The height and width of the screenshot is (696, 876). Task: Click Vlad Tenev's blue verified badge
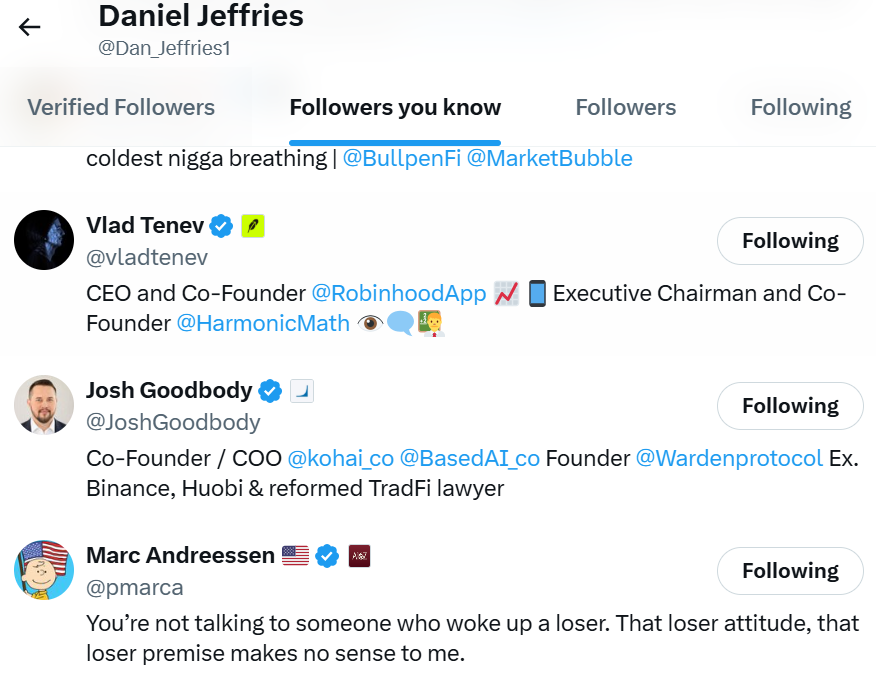pyautogui.click(x=221, y=226)
